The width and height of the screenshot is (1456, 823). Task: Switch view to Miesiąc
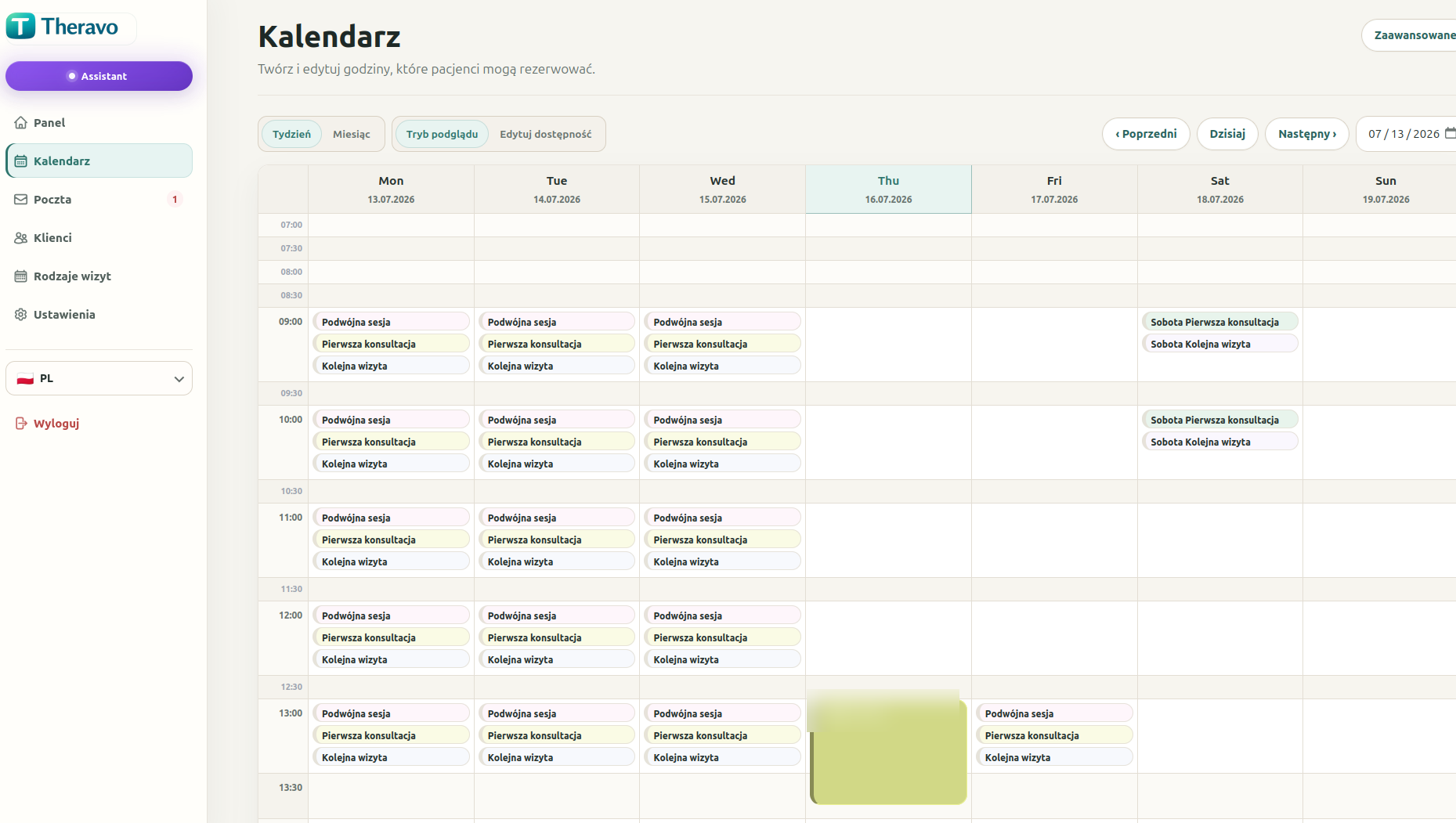pos(351,135)
